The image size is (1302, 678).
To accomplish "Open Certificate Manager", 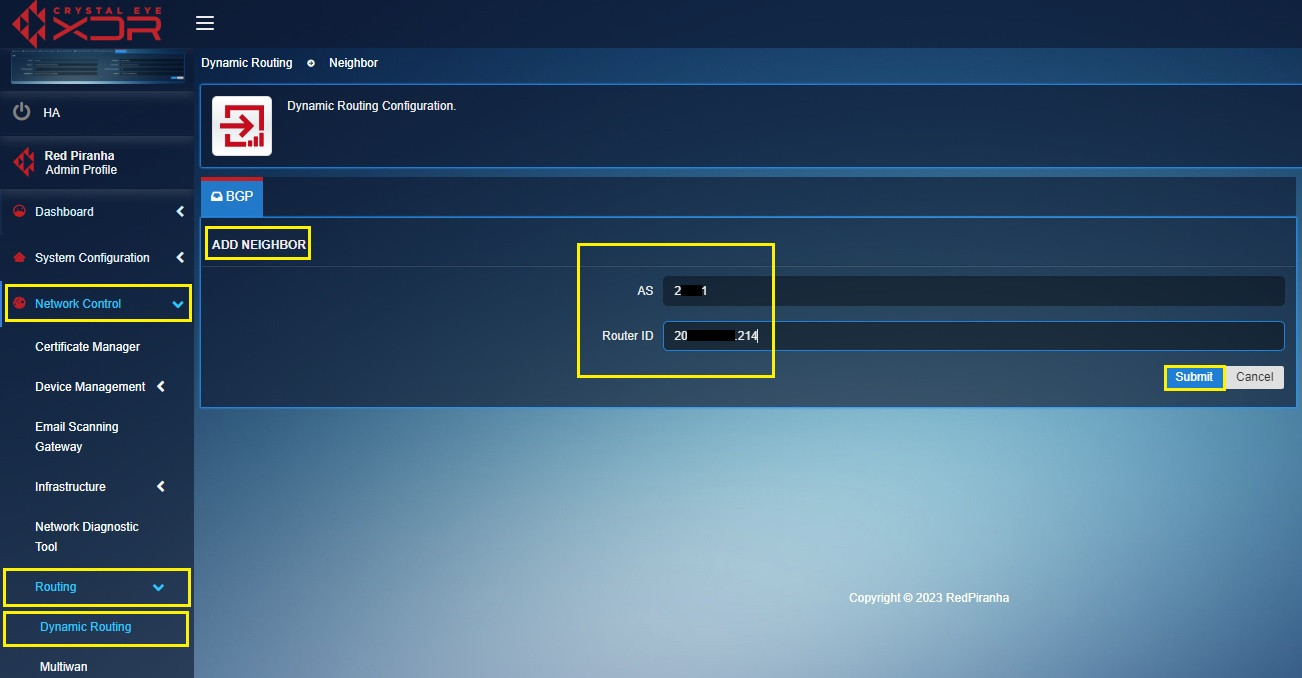I will pos(88,347).
